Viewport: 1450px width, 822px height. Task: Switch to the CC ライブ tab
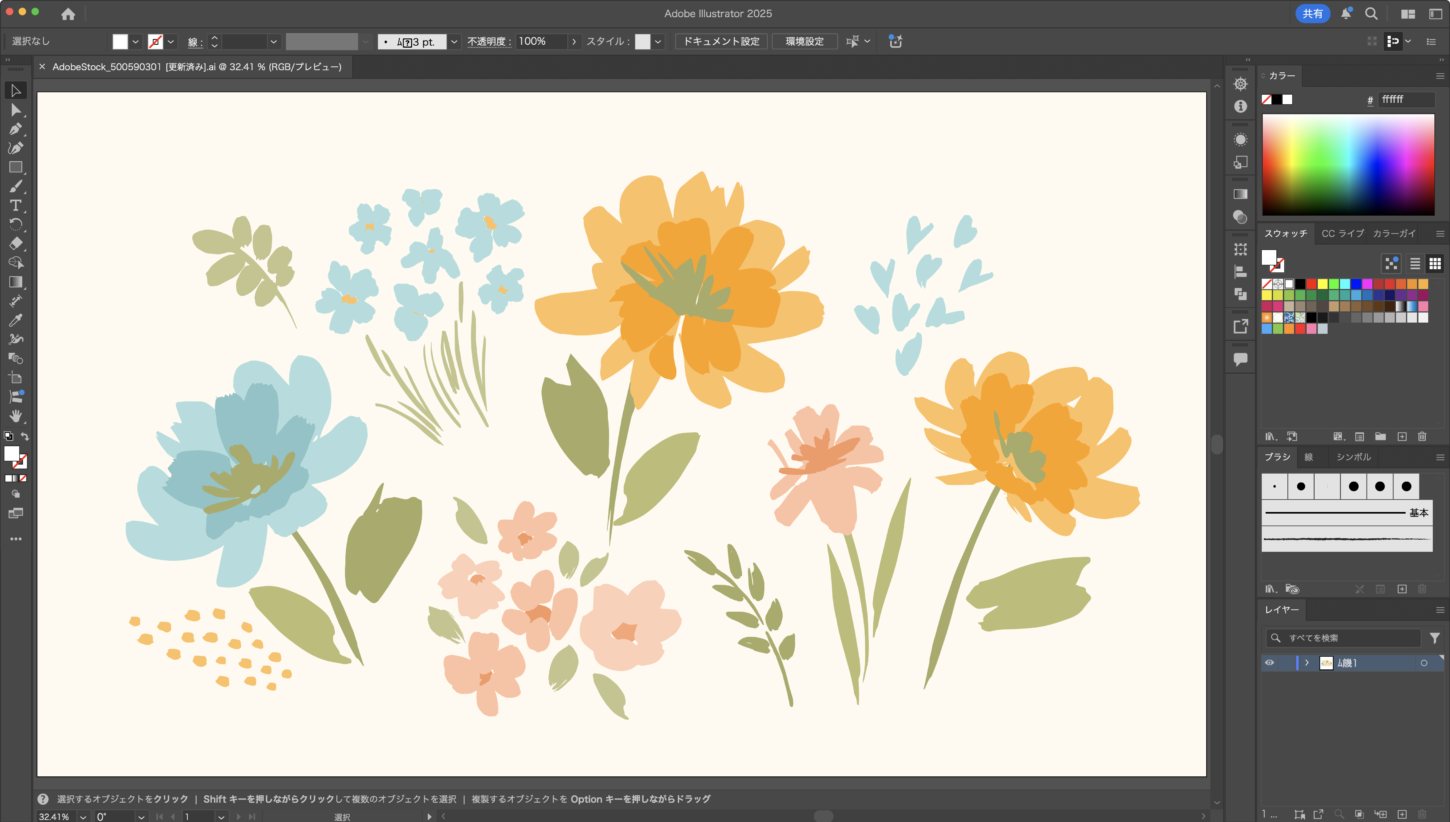pos(1342,233)
